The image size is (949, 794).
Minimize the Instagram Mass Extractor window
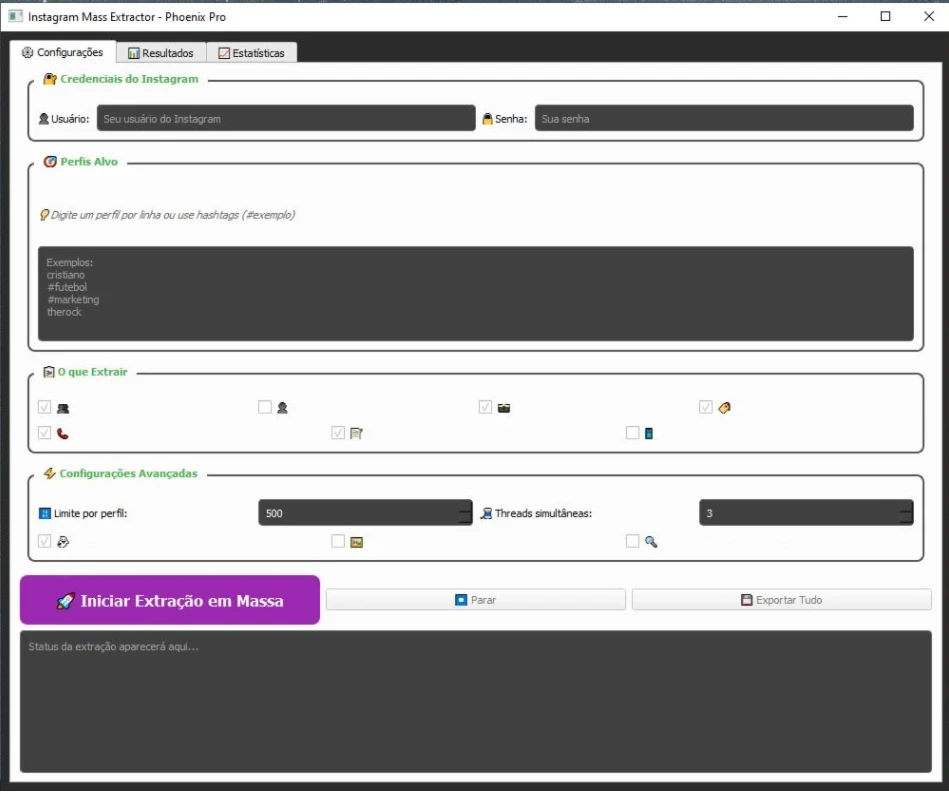(842, 16)
